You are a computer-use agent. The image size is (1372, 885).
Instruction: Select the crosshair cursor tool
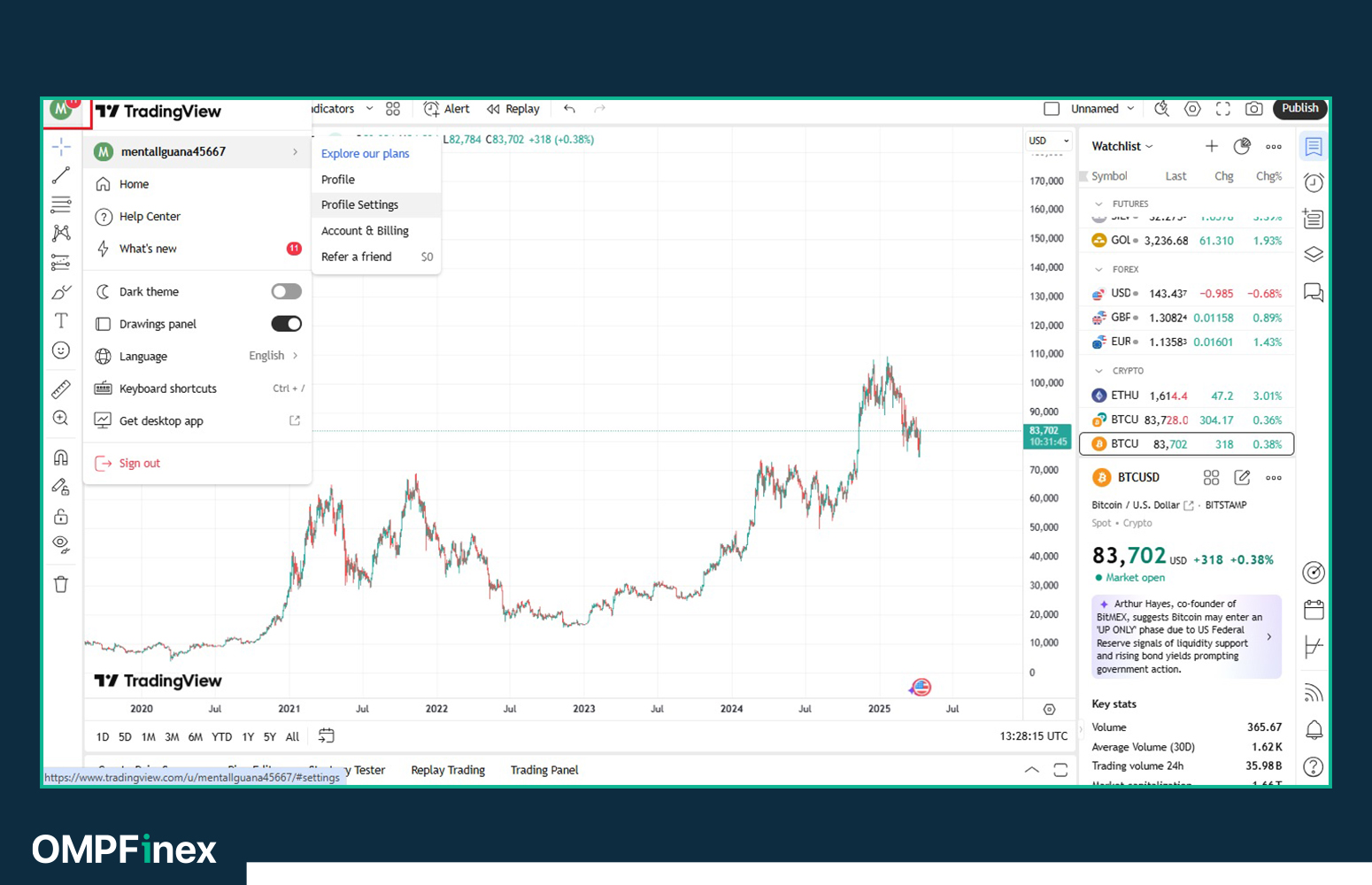(61, 146)
